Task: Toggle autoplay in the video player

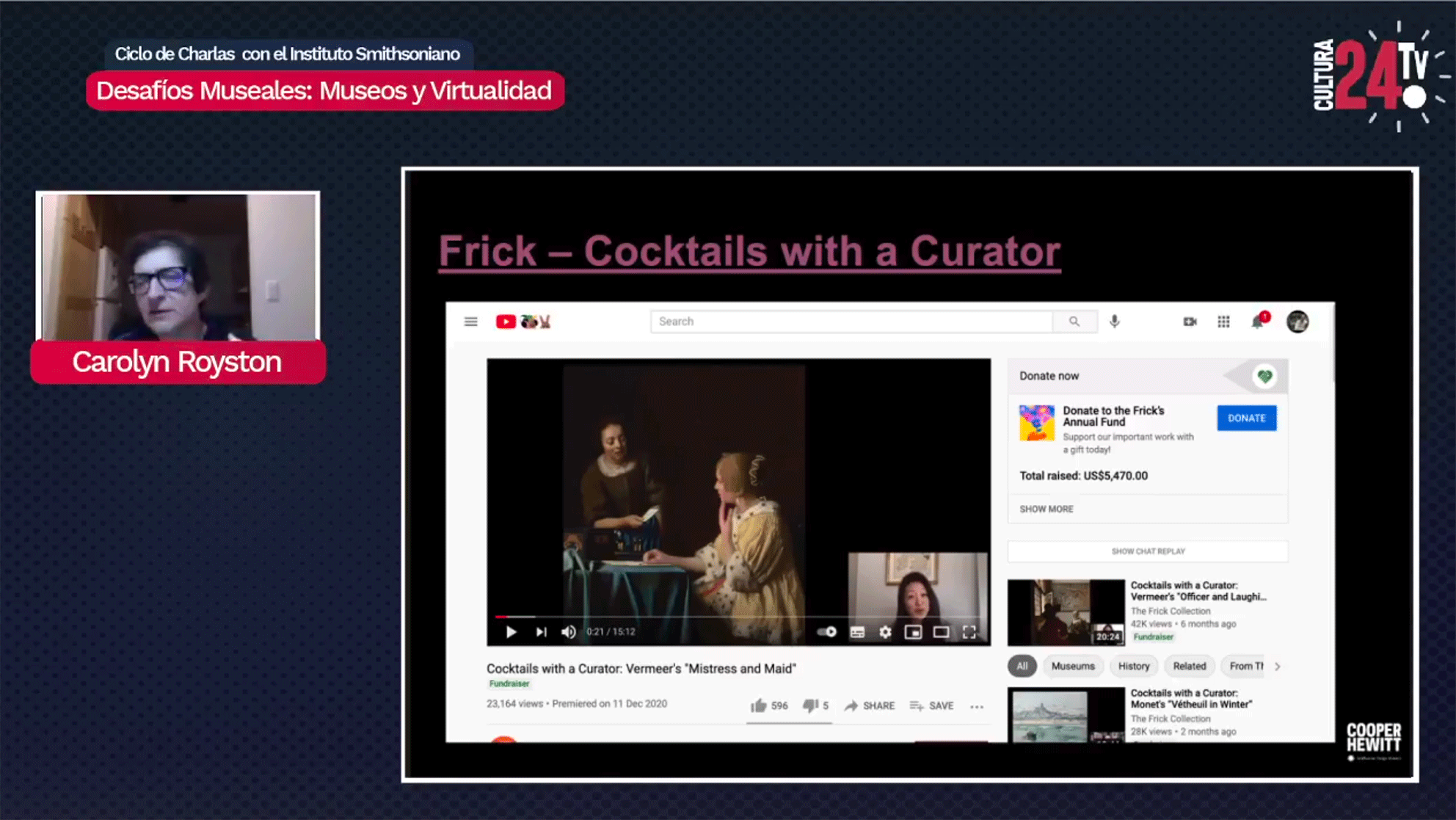Action: 827,631
